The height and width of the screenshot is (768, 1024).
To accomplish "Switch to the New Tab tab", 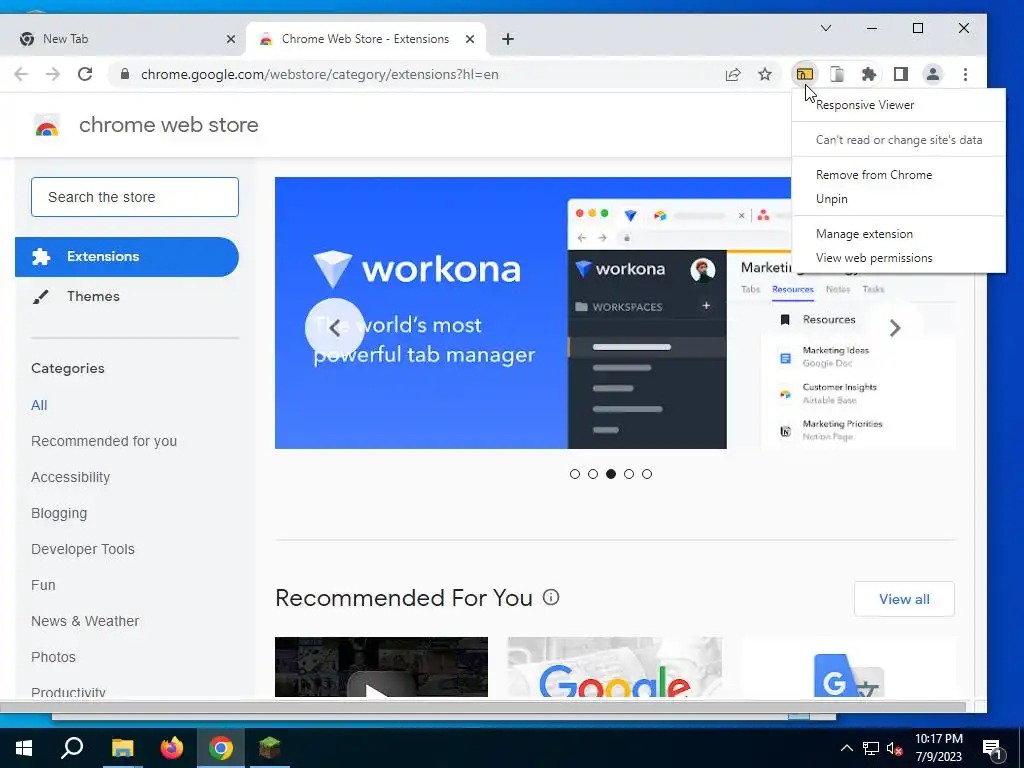I will 122,39.
